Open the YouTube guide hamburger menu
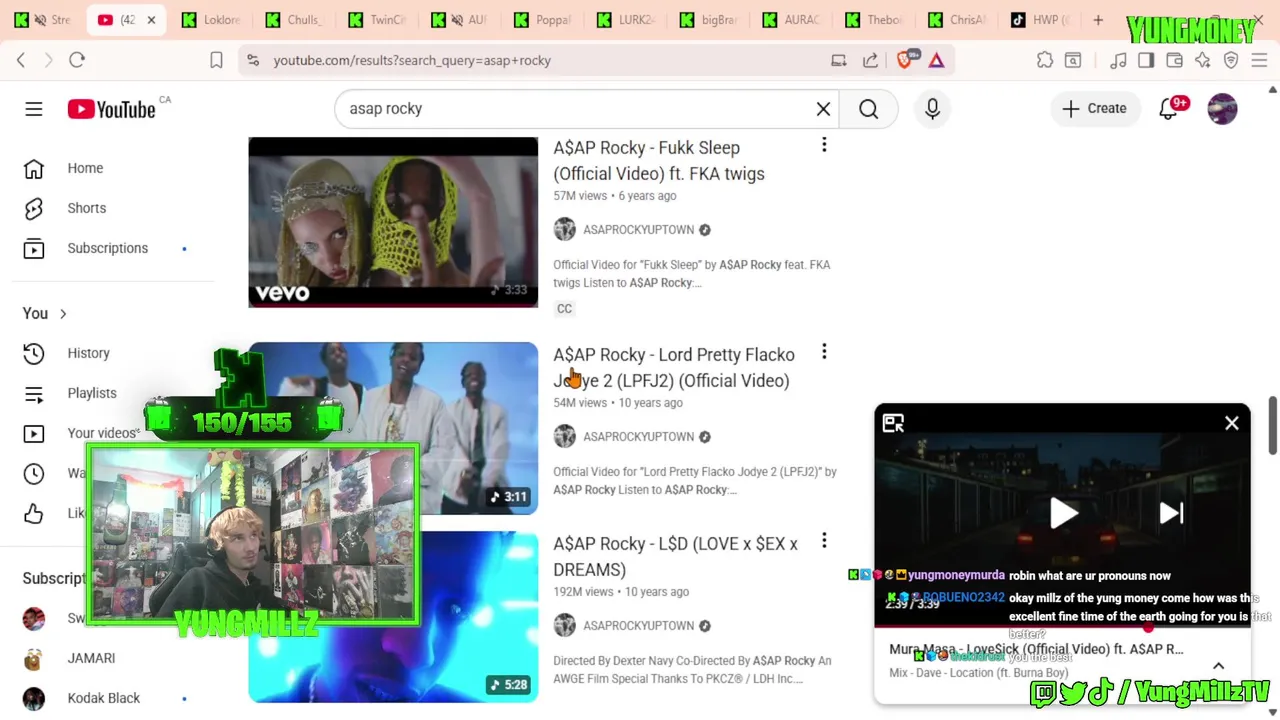 click(x=34, y=109)
